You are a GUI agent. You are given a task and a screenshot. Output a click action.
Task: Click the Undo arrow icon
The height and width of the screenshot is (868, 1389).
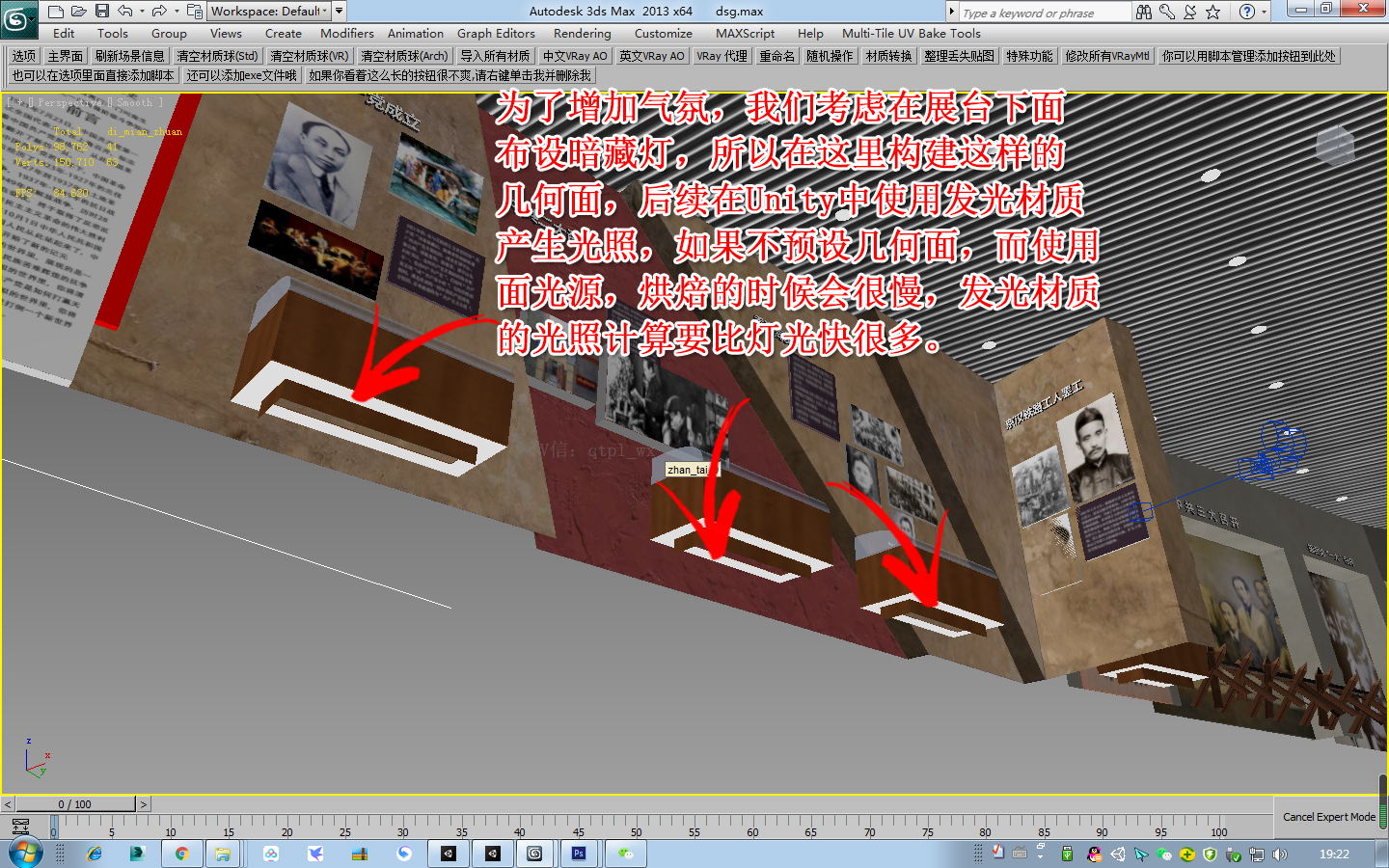[125, 12]
